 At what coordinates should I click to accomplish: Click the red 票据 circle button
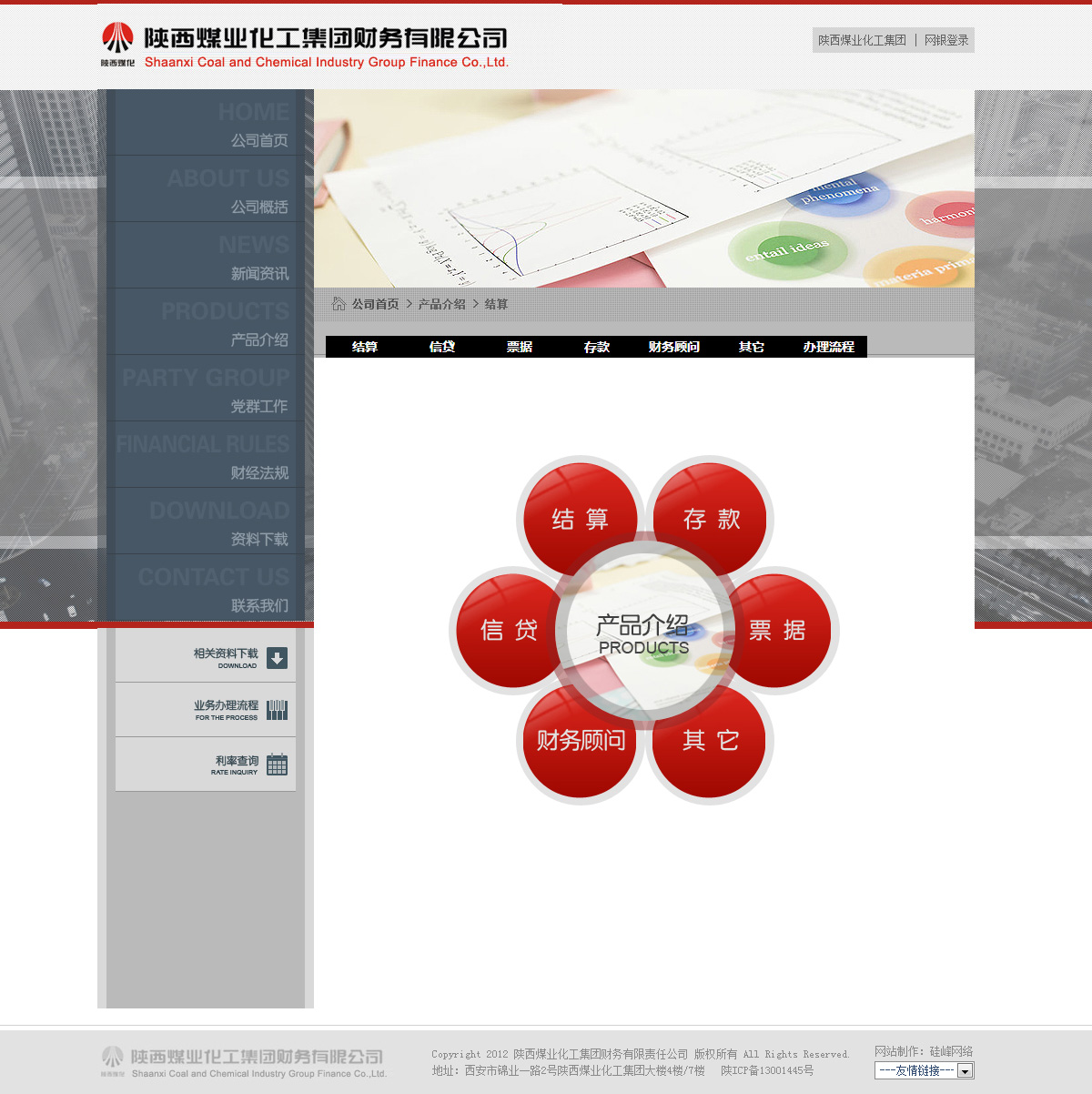point(780,630)
